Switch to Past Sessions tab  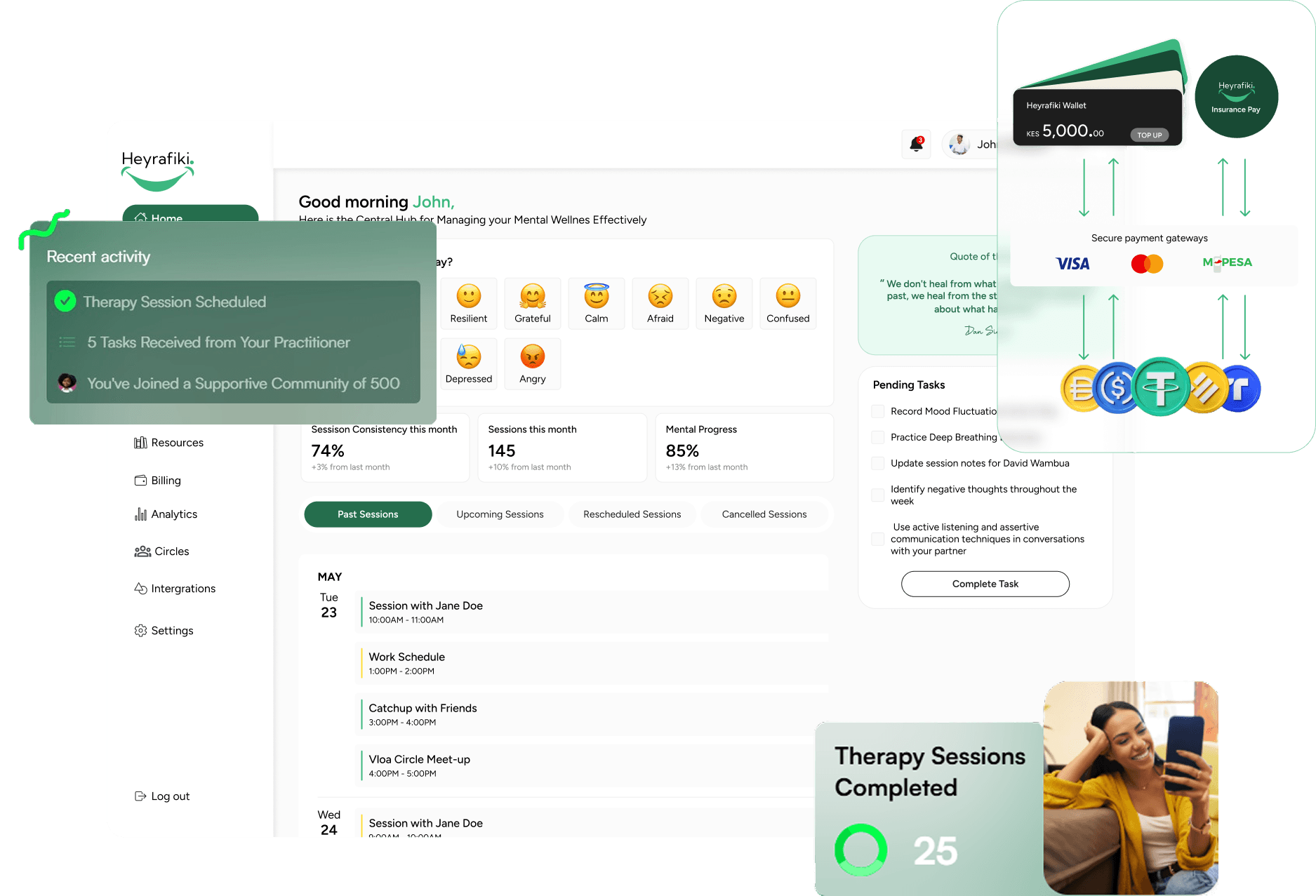pos(368,514)
